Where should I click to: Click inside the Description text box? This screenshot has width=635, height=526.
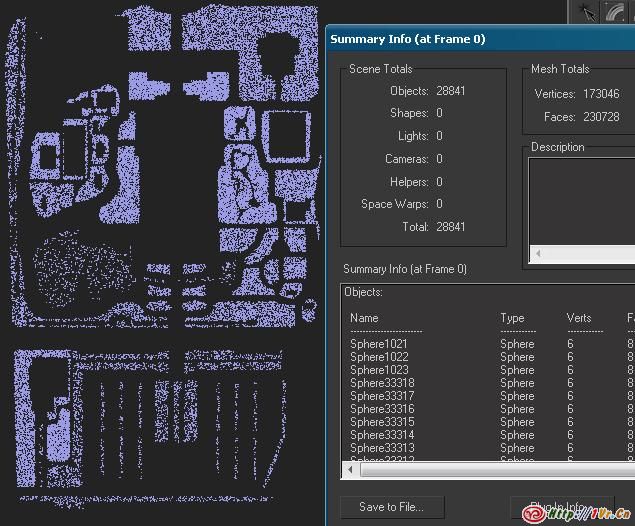(x=582, y=200)
